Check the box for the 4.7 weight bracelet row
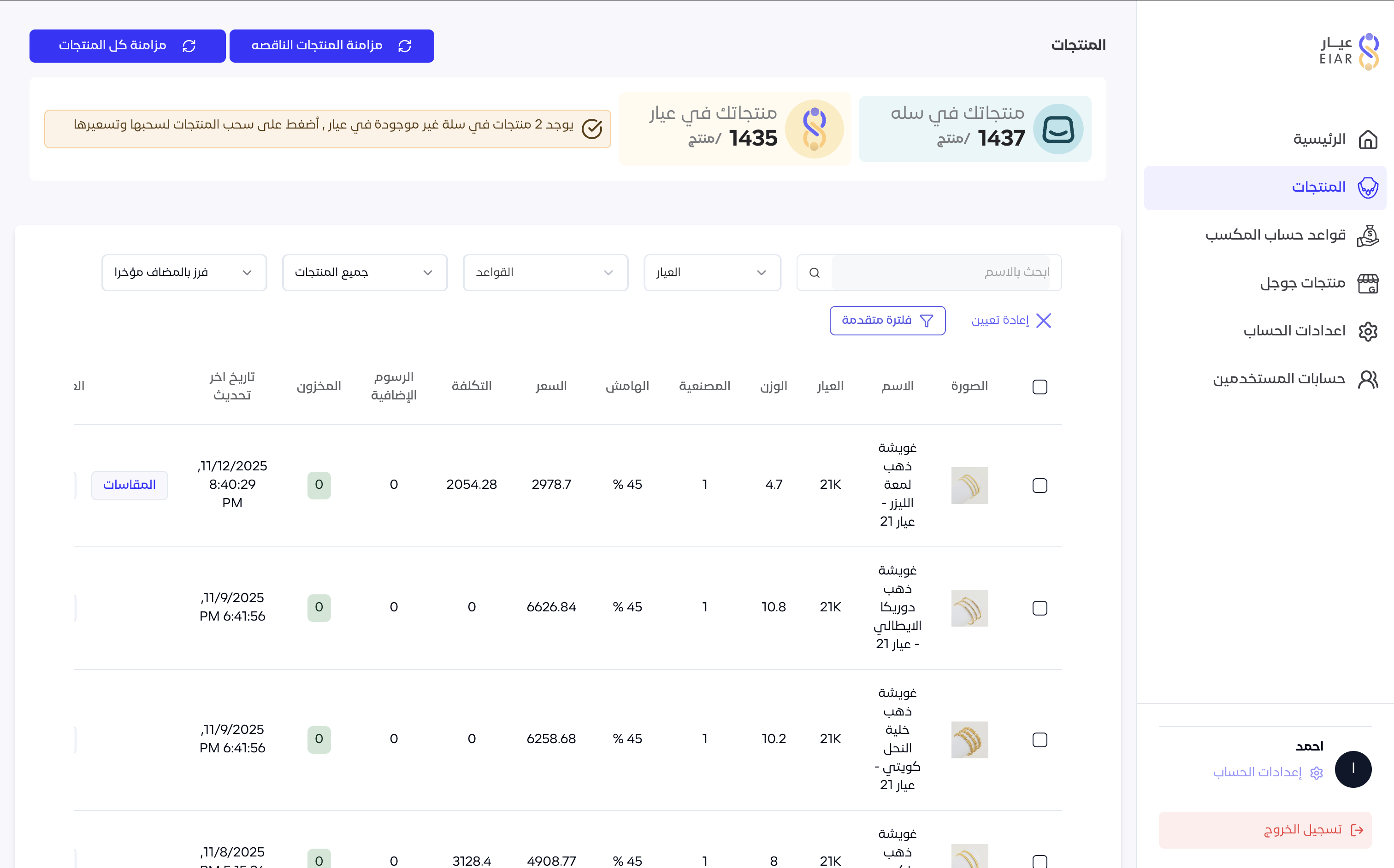 pyautogui.click(x=1039, y=485)
